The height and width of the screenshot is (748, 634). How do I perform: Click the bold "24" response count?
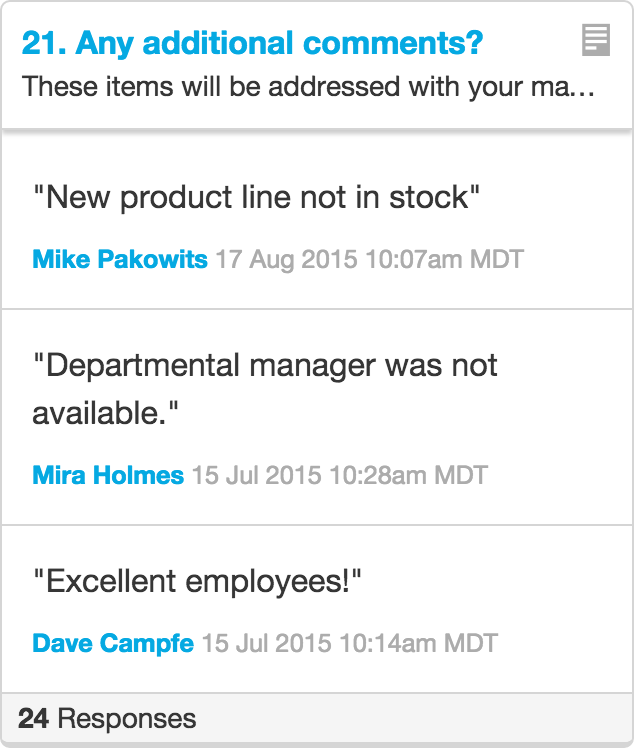(33, 718)
